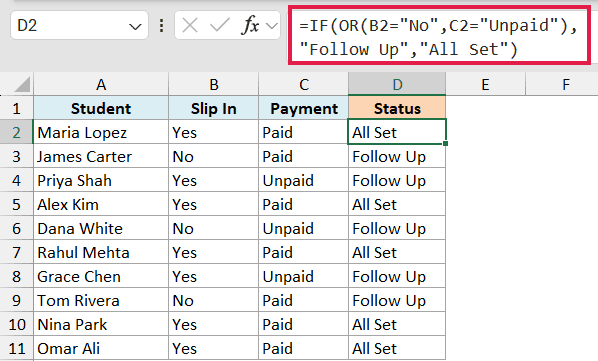Click Grace Chen's Unpaid payment cell
This screenshot has width=598, height=361.
click(304, 276)
